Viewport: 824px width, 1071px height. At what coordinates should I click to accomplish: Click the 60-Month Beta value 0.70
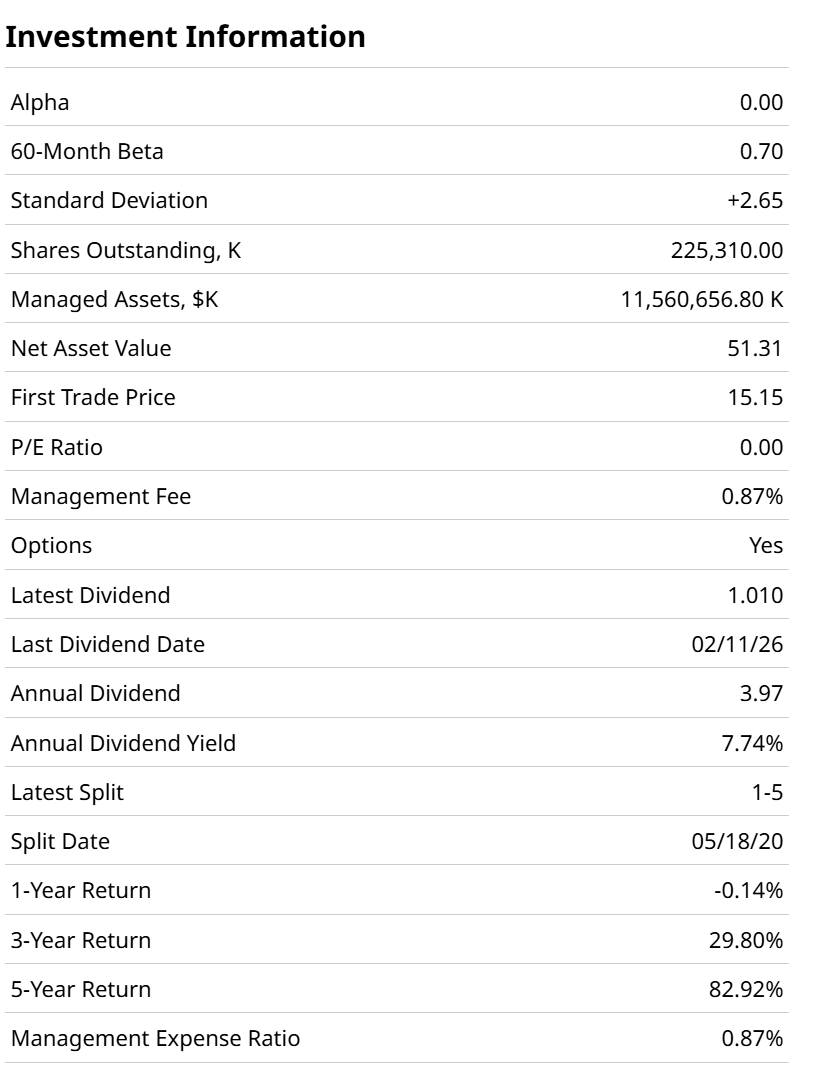pyautogui.click(x=762, y=152)
